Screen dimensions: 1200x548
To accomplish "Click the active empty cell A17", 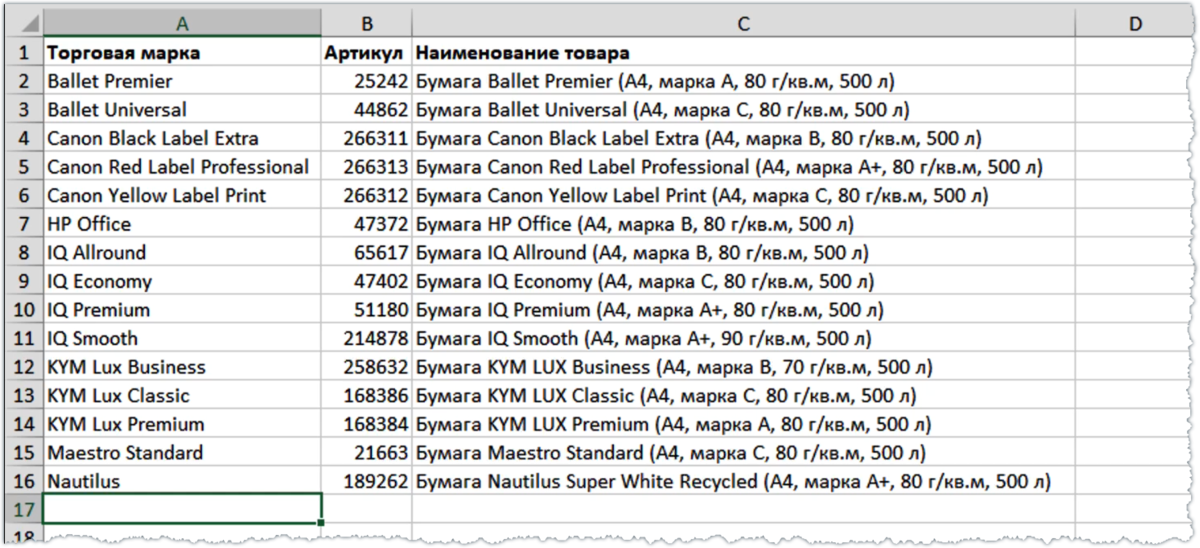I will (182, 509).
